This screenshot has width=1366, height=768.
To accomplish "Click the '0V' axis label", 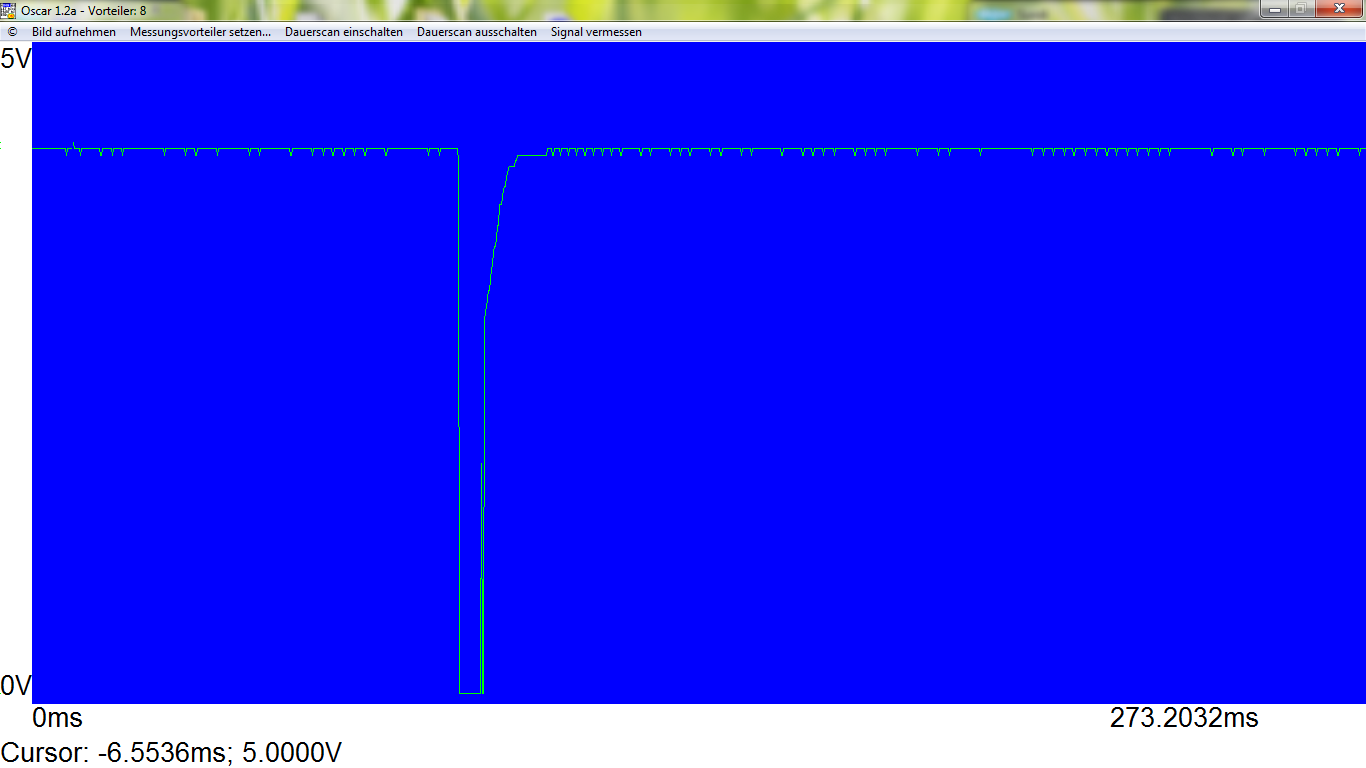I will 16,686.
